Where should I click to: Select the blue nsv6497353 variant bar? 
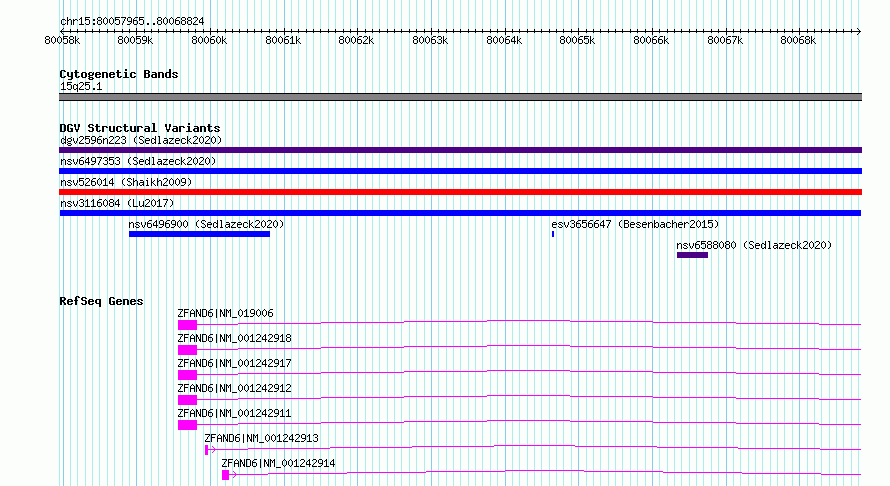[x=460, y=171]
